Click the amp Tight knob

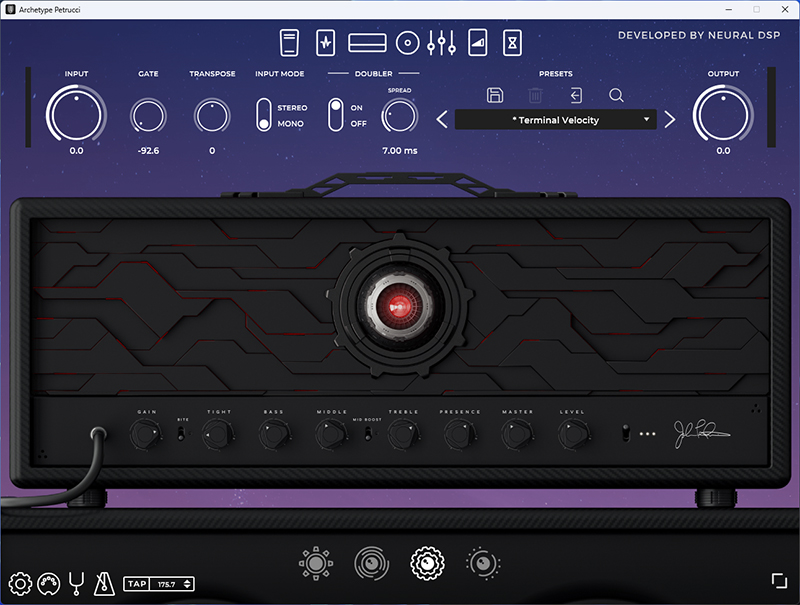pos(219,435)
